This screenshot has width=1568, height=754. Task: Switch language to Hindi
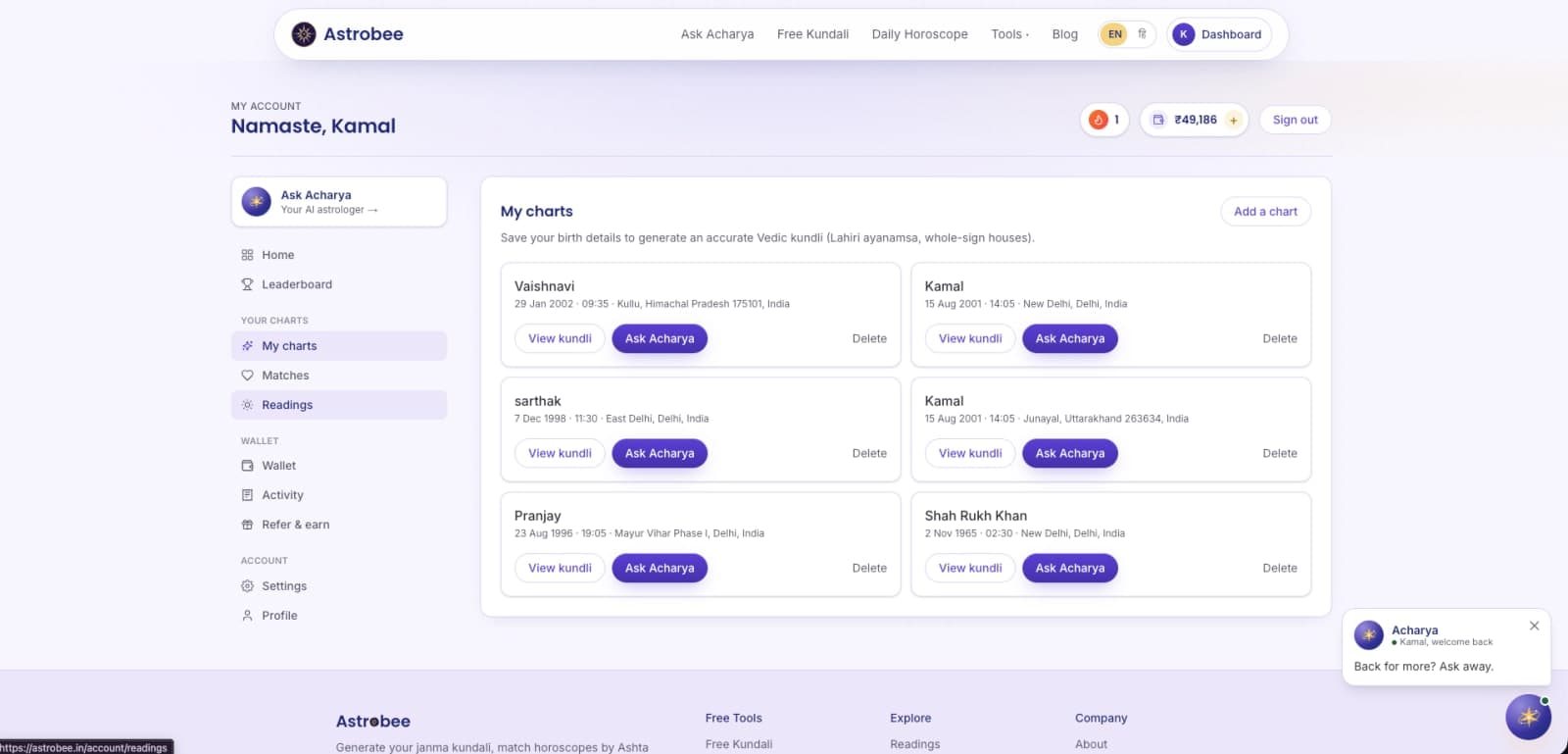1142,34
